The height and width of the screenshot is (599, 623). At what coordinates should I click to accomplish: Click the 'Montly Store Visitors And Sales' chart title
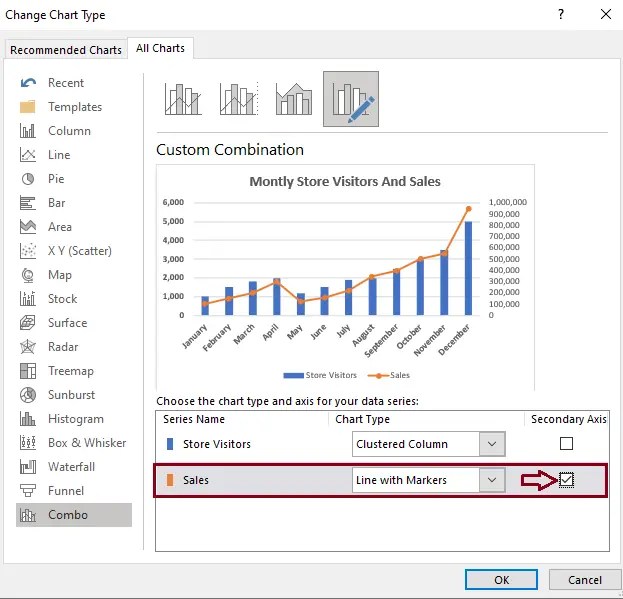345,181
